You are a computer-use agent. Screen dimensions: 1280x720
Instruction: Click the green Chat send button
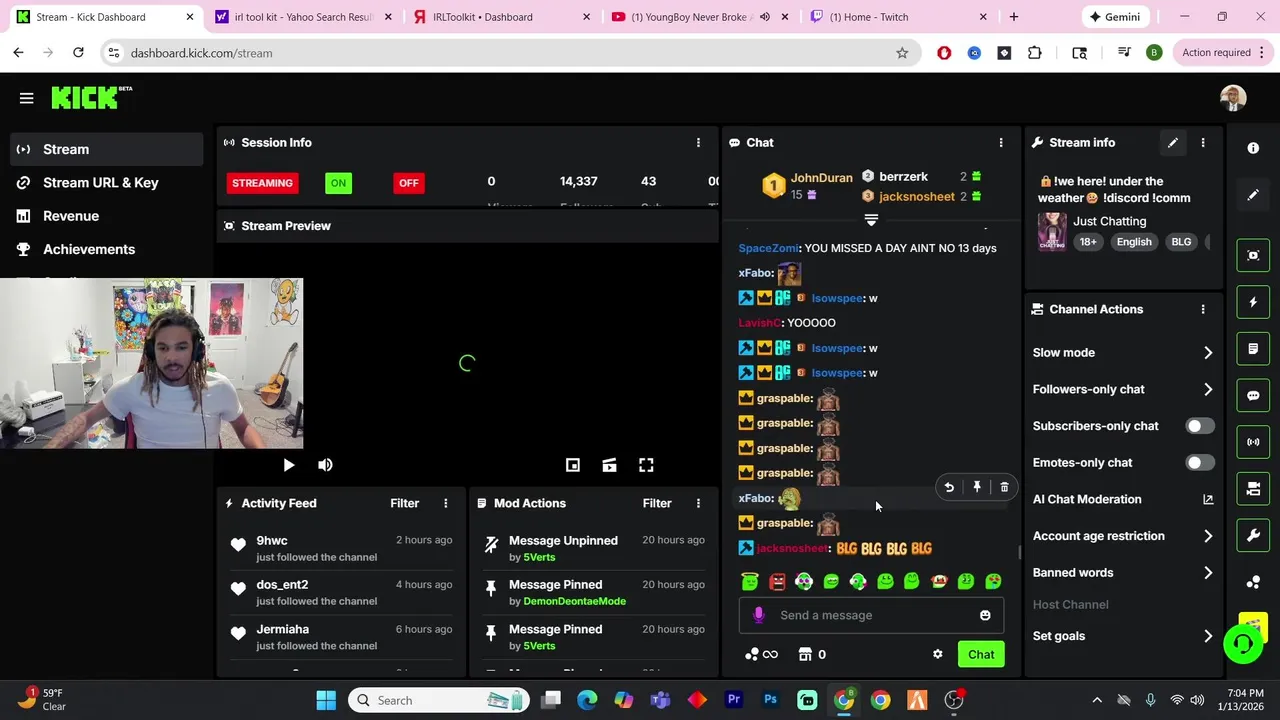pyautogui.click(x=981, y=654)
